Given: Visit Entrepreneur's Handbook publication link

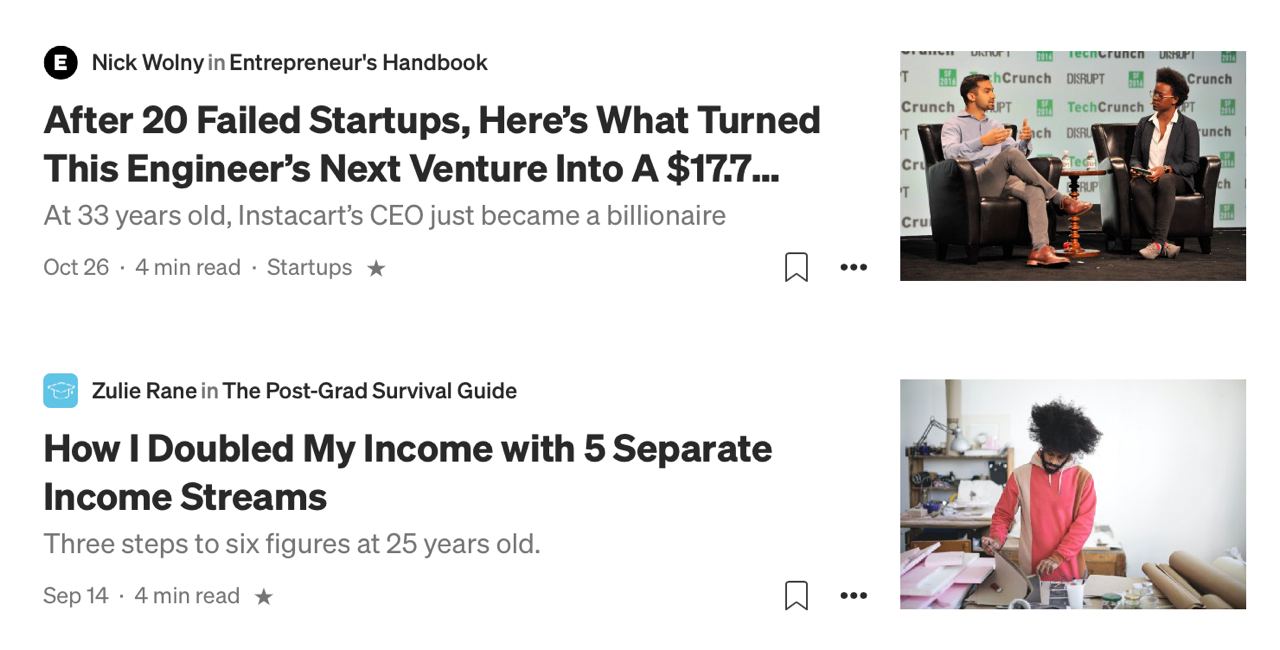Looking at the screenshot, I should (358, 63).
